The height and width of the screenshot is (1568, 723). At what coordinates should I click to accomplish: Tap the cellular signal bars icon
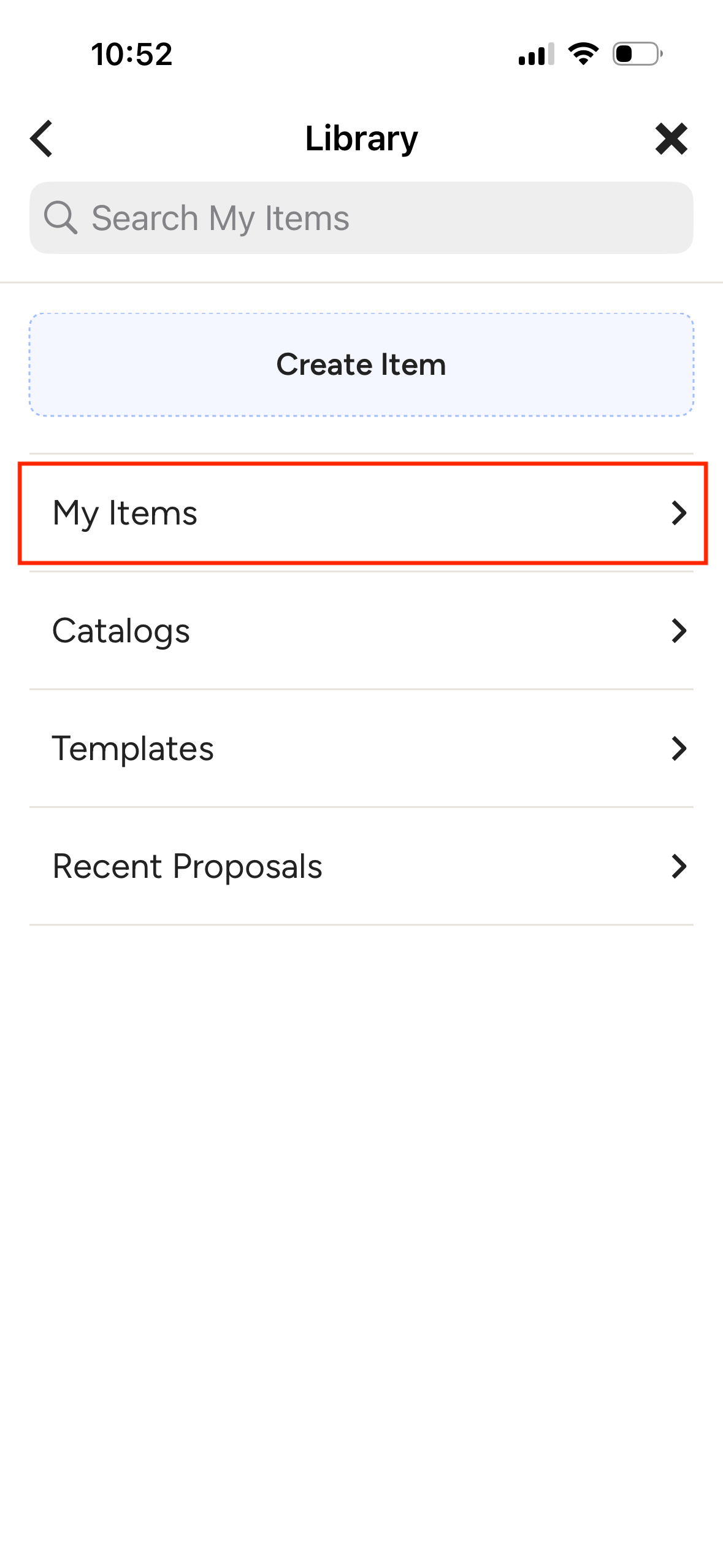click(x=536, y=54)
